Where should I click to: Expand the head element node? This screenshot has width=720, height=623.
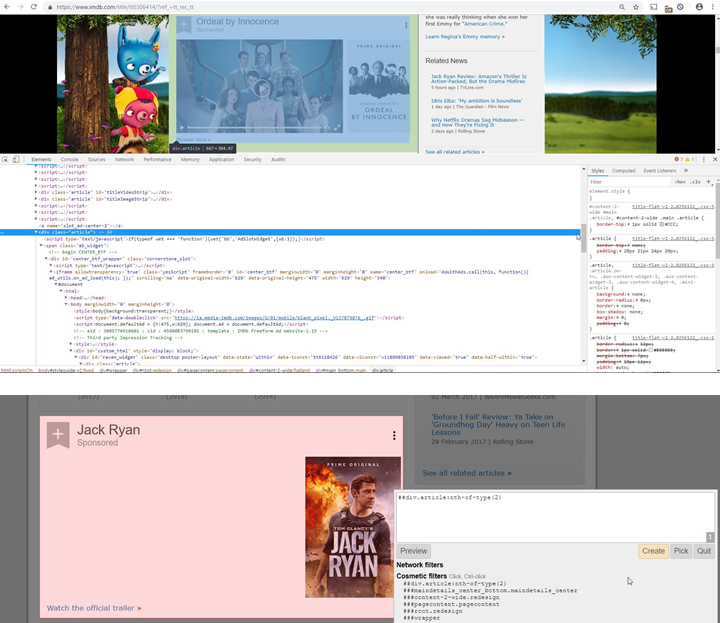point(66,298)
